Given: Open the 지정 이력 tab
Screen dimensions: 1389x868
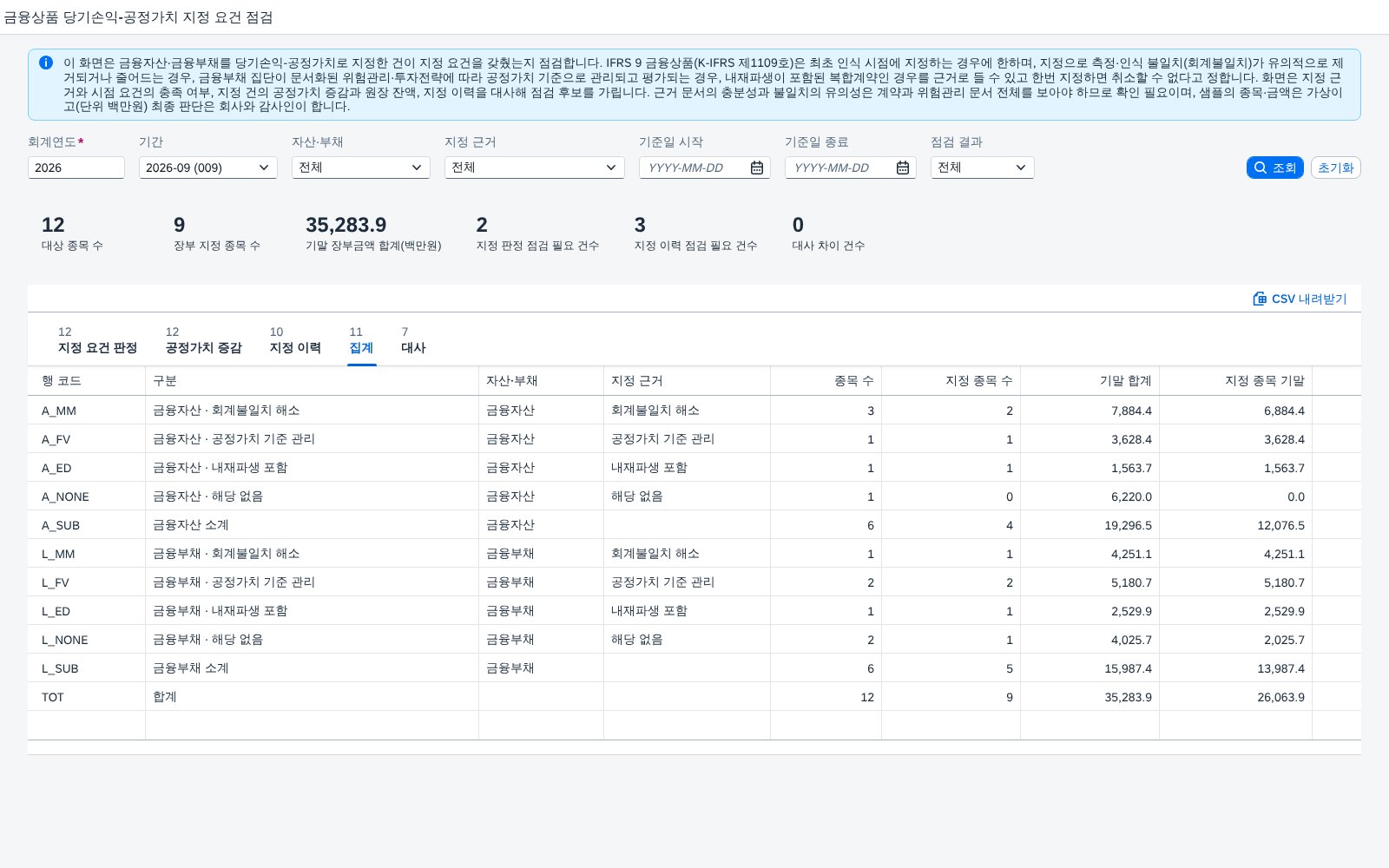Looking at the screenshot, I should (295, 340).
